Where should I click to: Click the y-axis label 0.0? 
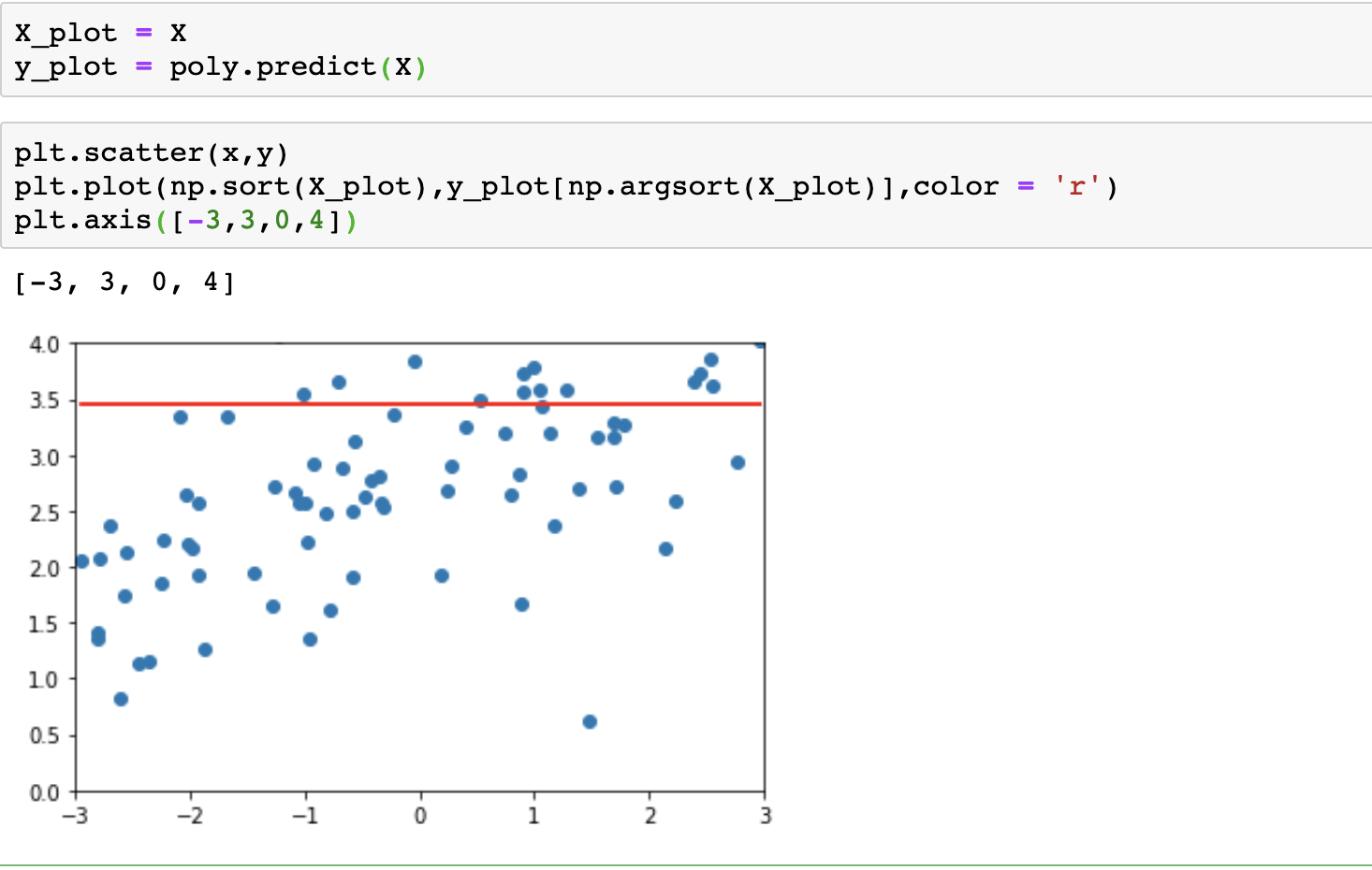point(44,793)
